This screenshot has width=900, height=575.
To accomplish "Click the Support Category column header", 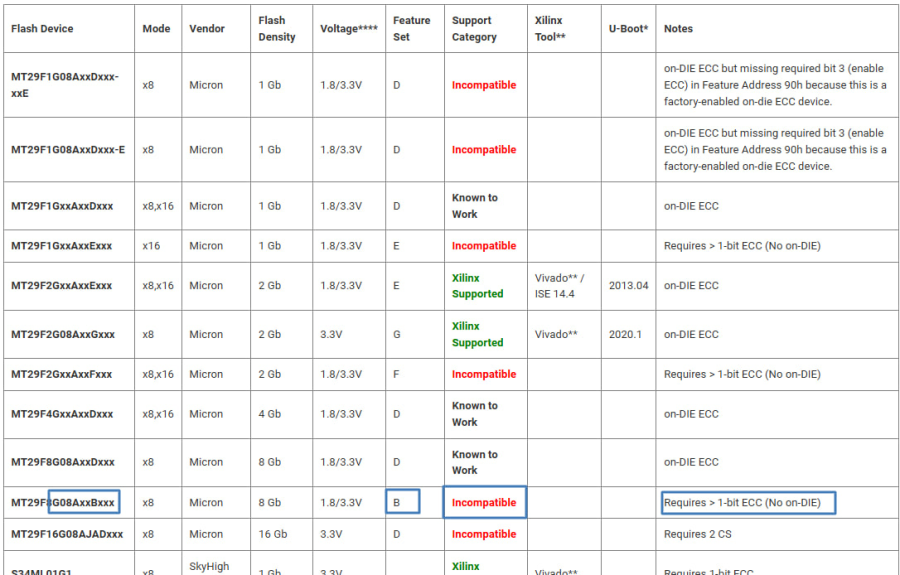I will (474, 29).
